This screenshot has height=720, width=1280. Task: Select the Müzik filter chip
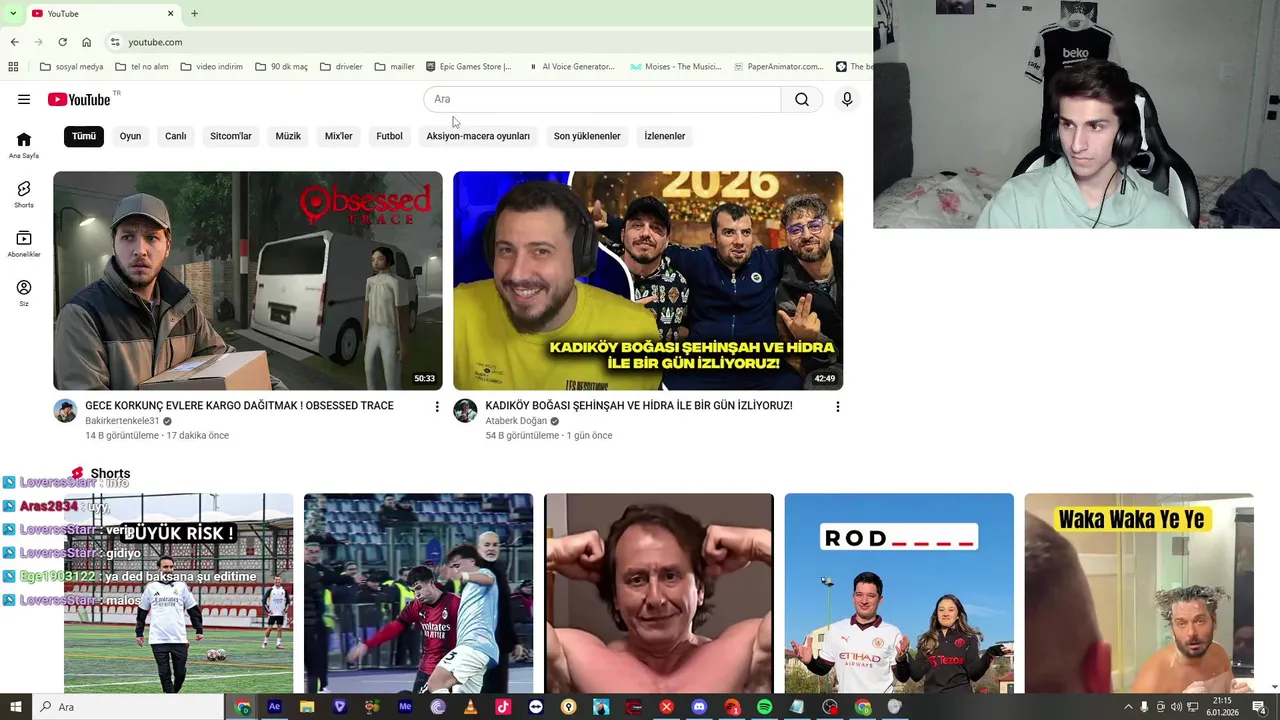click(288, 136)
